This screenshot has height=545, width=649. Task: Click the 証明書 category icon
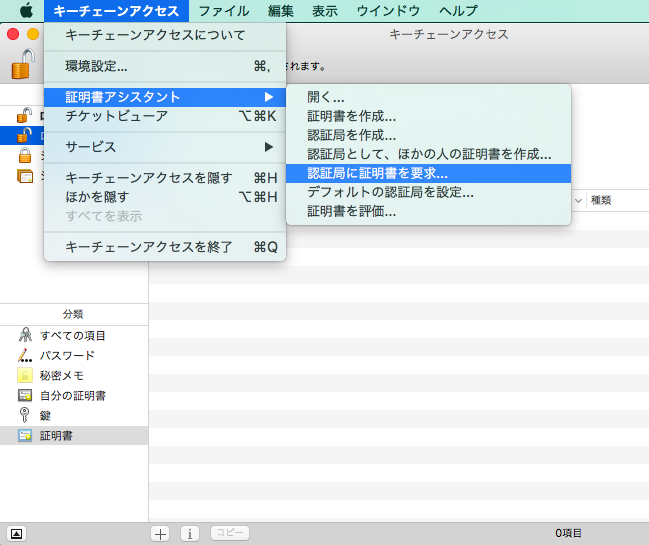(25, 435)
